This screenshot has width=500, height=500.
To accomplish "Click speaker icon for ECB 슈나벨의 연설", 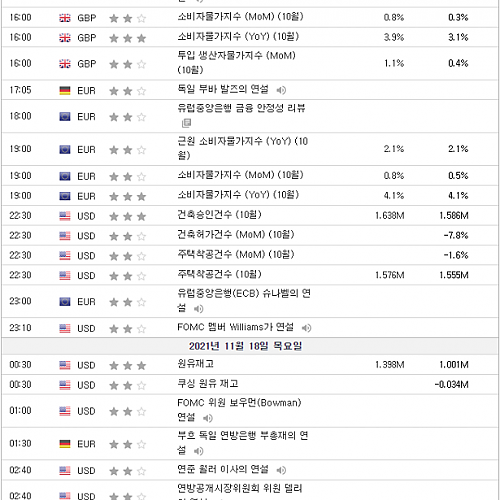I will 198,309.
